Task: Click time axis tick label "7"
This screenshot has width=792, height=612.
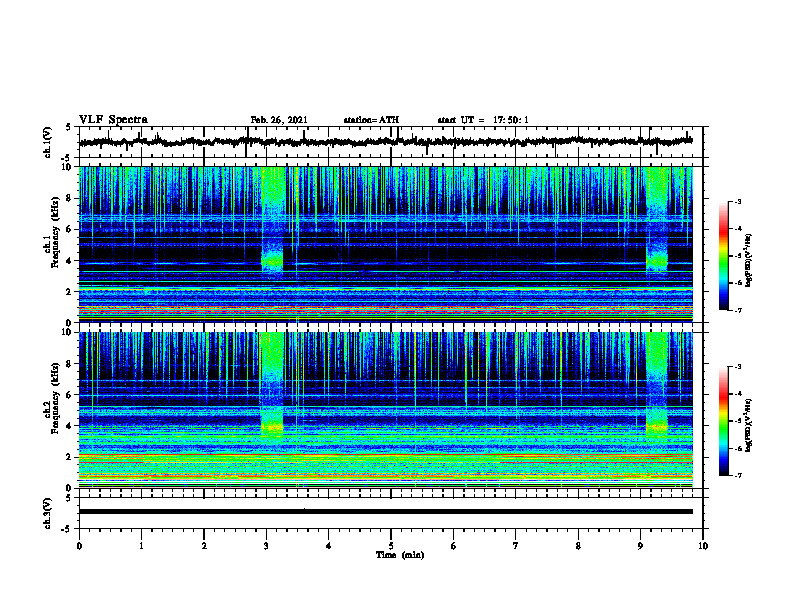Action: pos(516,546)
